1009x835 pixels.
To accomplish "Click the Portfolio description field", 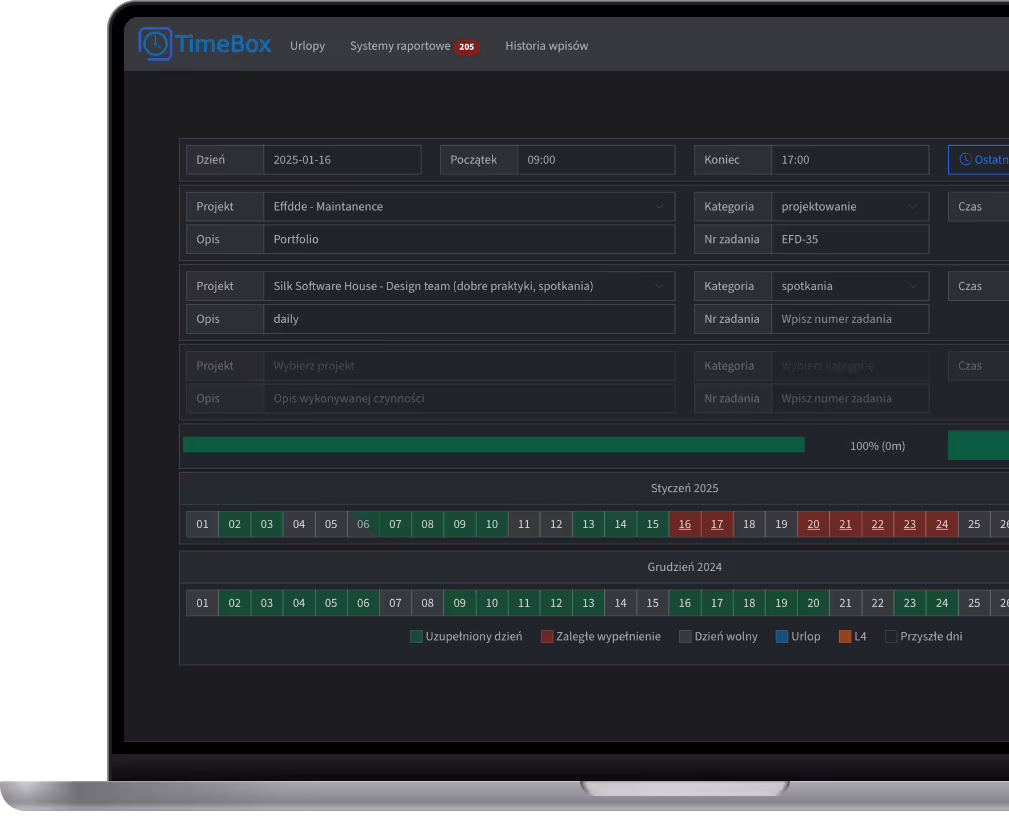I will pyautogui.click(x=469, y=239).
